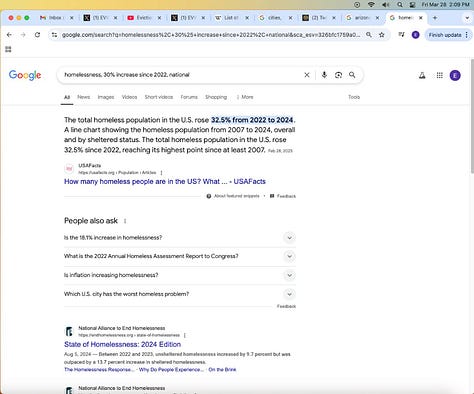The height and width of the screenshot is (394, 474).
Task: Submit search with magnifier icon
Action: pos(352,75)
